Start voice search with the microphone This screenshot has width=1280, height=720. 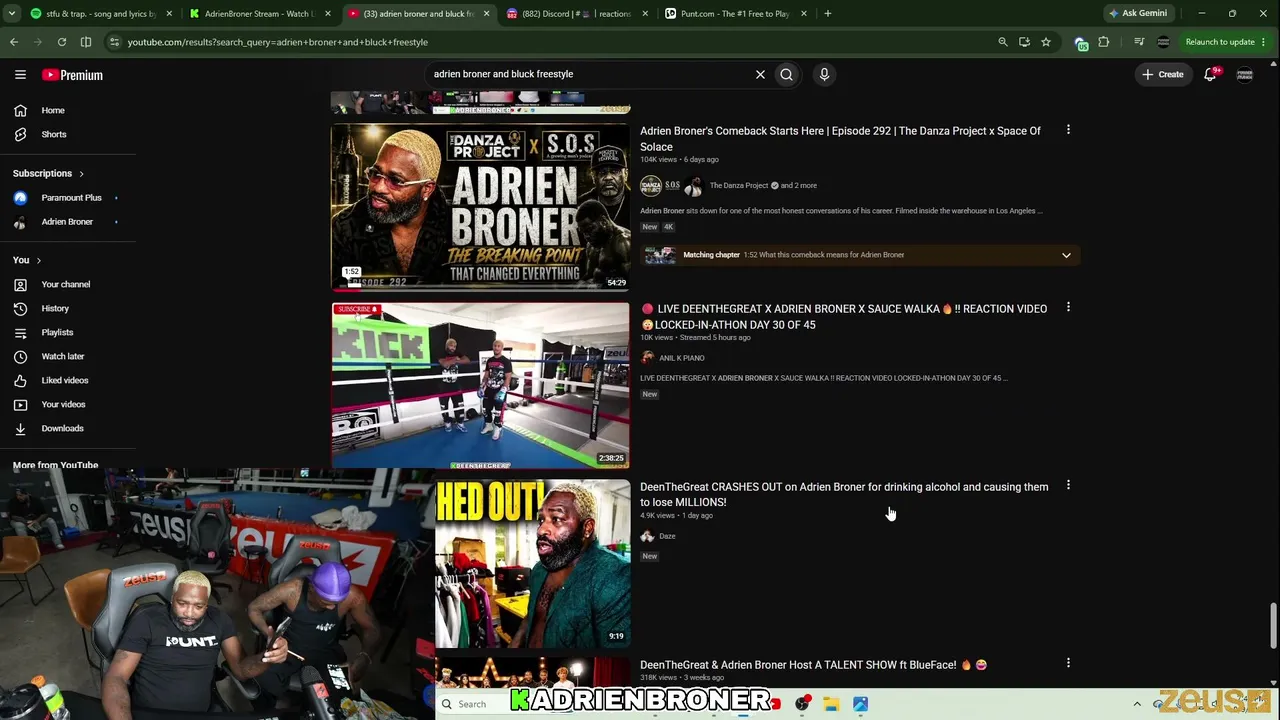click(x=824, y=74)
